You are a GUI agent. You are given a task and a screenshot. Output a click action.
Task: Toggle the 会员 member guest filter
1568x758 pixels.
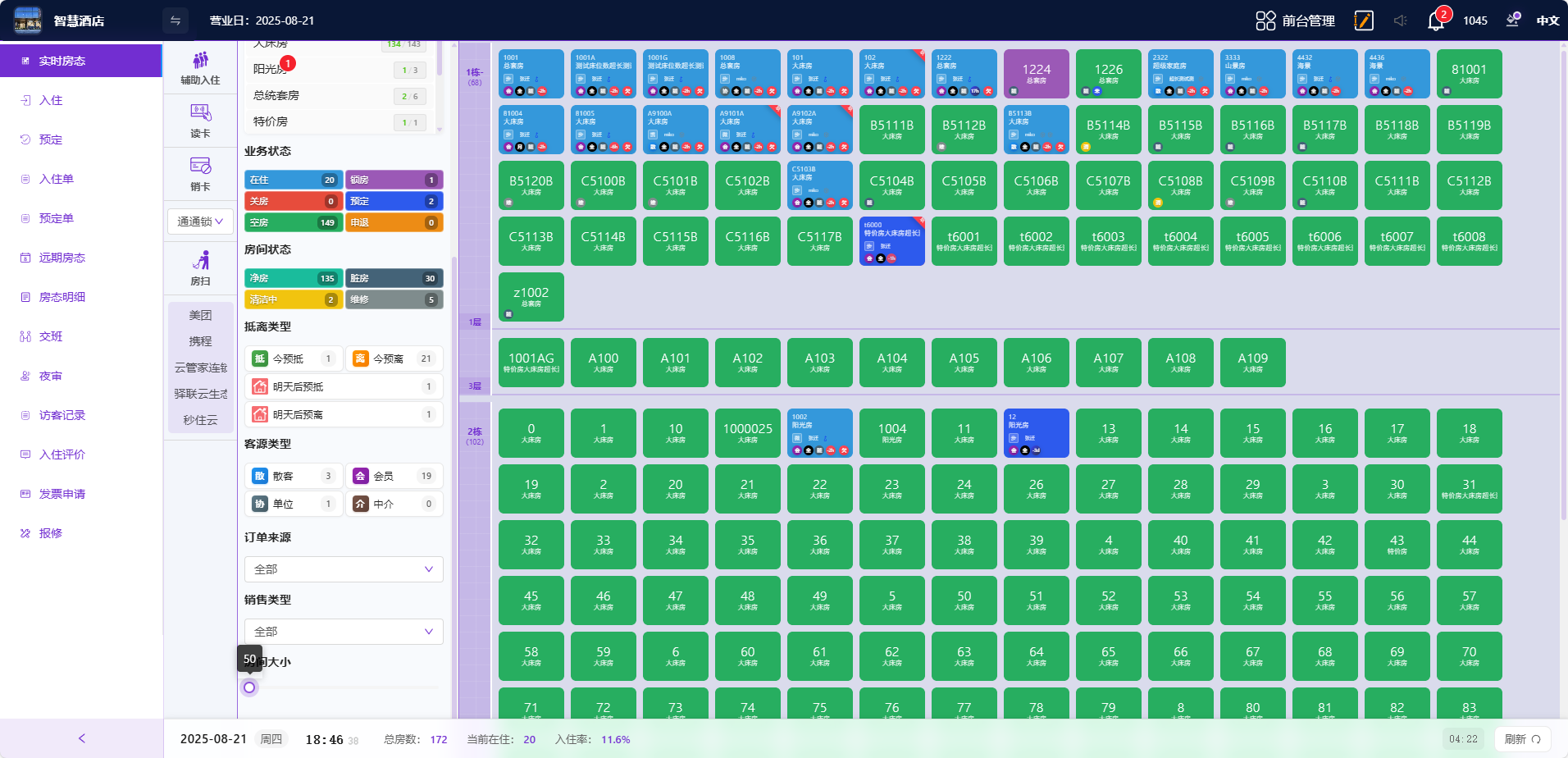point(394,476)
